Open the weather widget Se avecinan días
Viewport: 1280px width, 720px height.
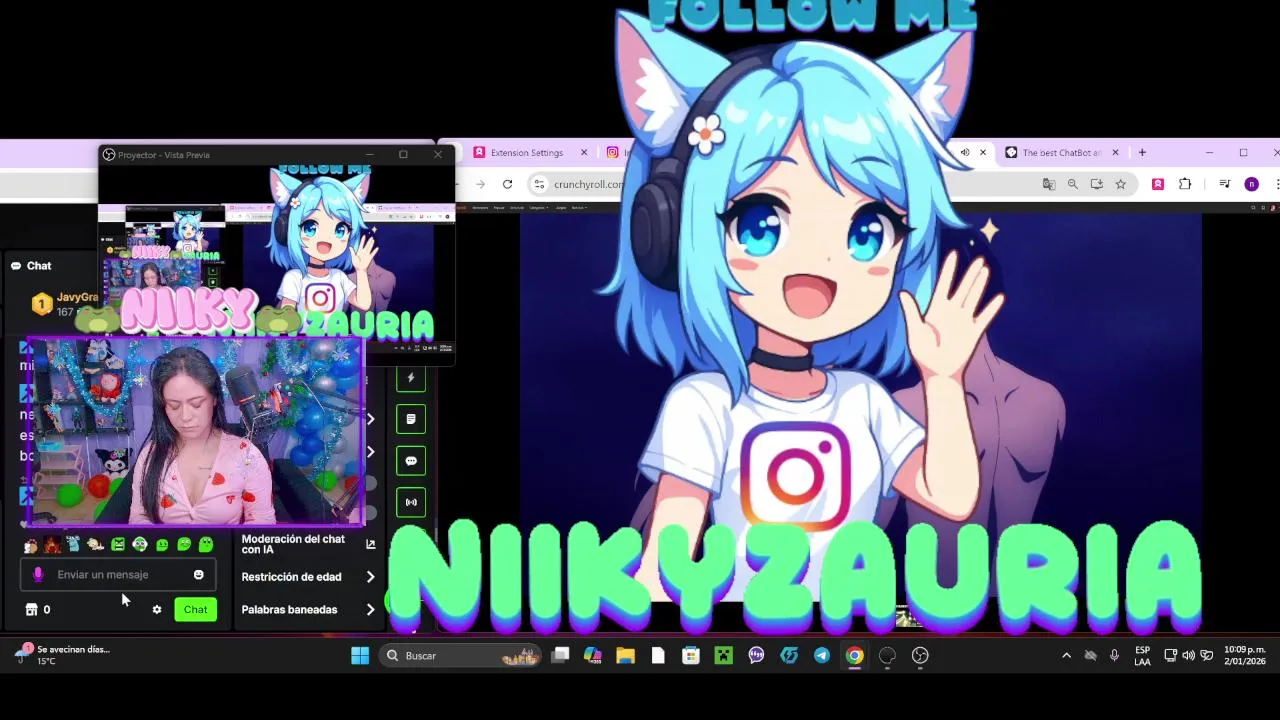(62, 656)
